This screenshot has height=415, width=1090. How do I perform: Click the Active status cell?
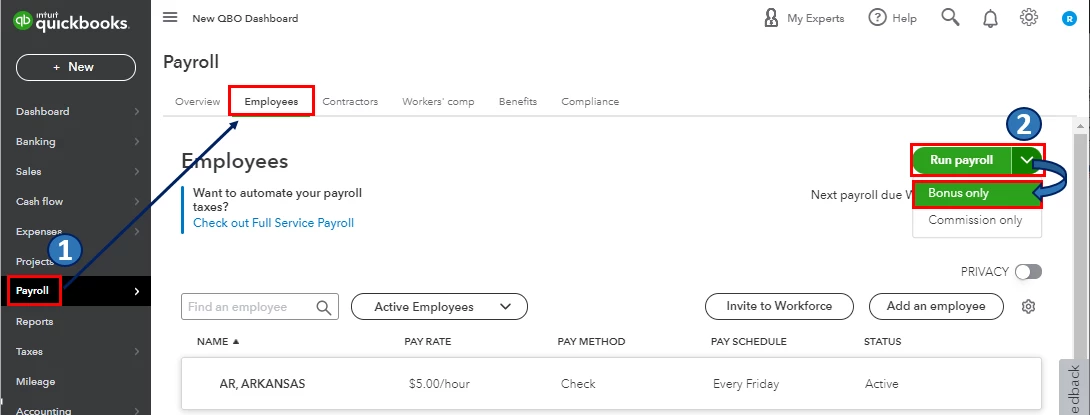click(x=881, y=384)
